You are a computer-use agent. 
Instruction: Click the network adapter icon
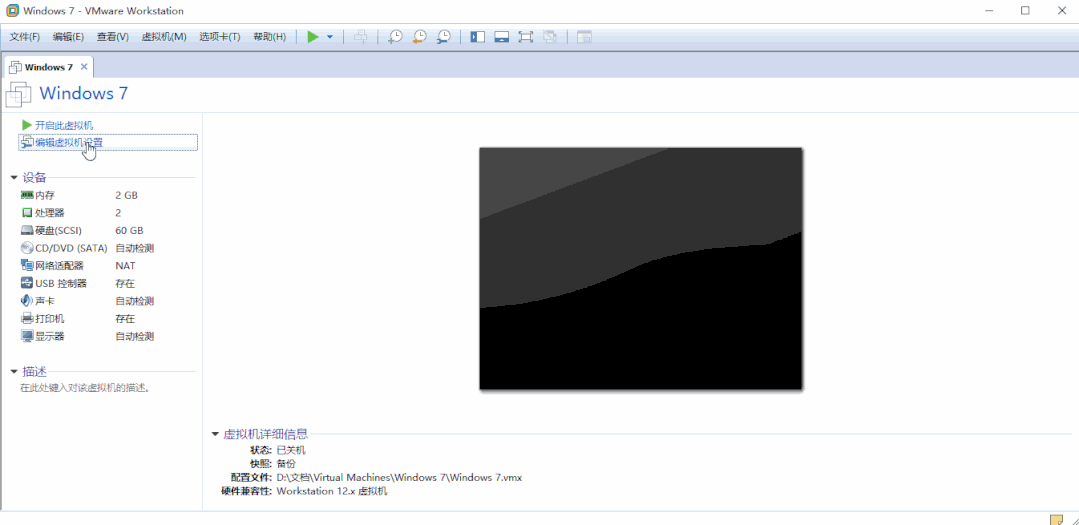tap(28, 266)
